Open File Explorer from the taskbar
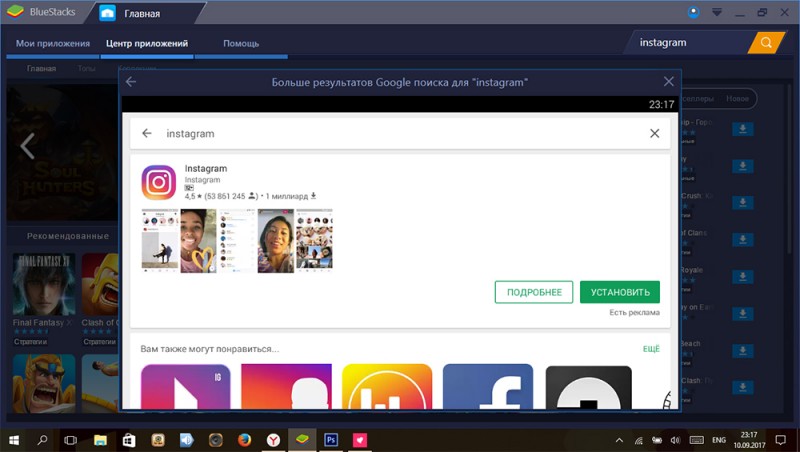Image resolution: width=800 pixels, height=452 pixels. coord(100,440)
